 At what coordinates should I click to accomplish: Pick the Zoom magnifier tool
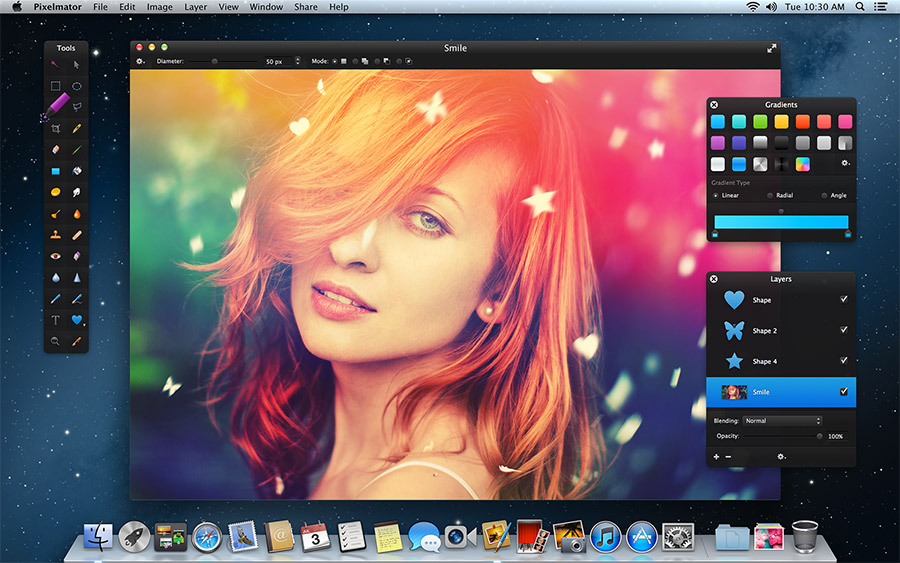pos(56,341)
